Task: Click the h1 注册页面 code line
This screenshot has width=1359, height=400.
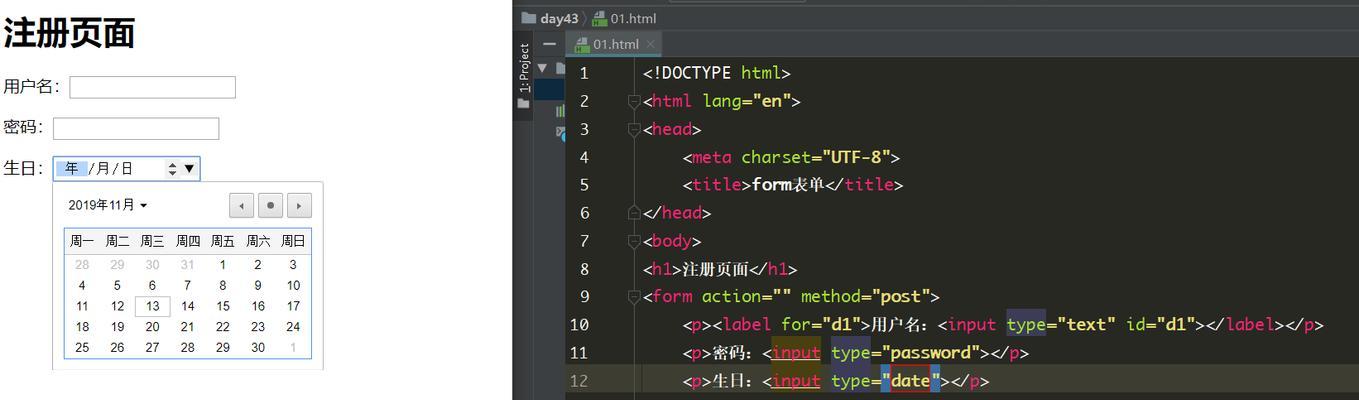Action: pyautogui.click(x=720, y=269)
